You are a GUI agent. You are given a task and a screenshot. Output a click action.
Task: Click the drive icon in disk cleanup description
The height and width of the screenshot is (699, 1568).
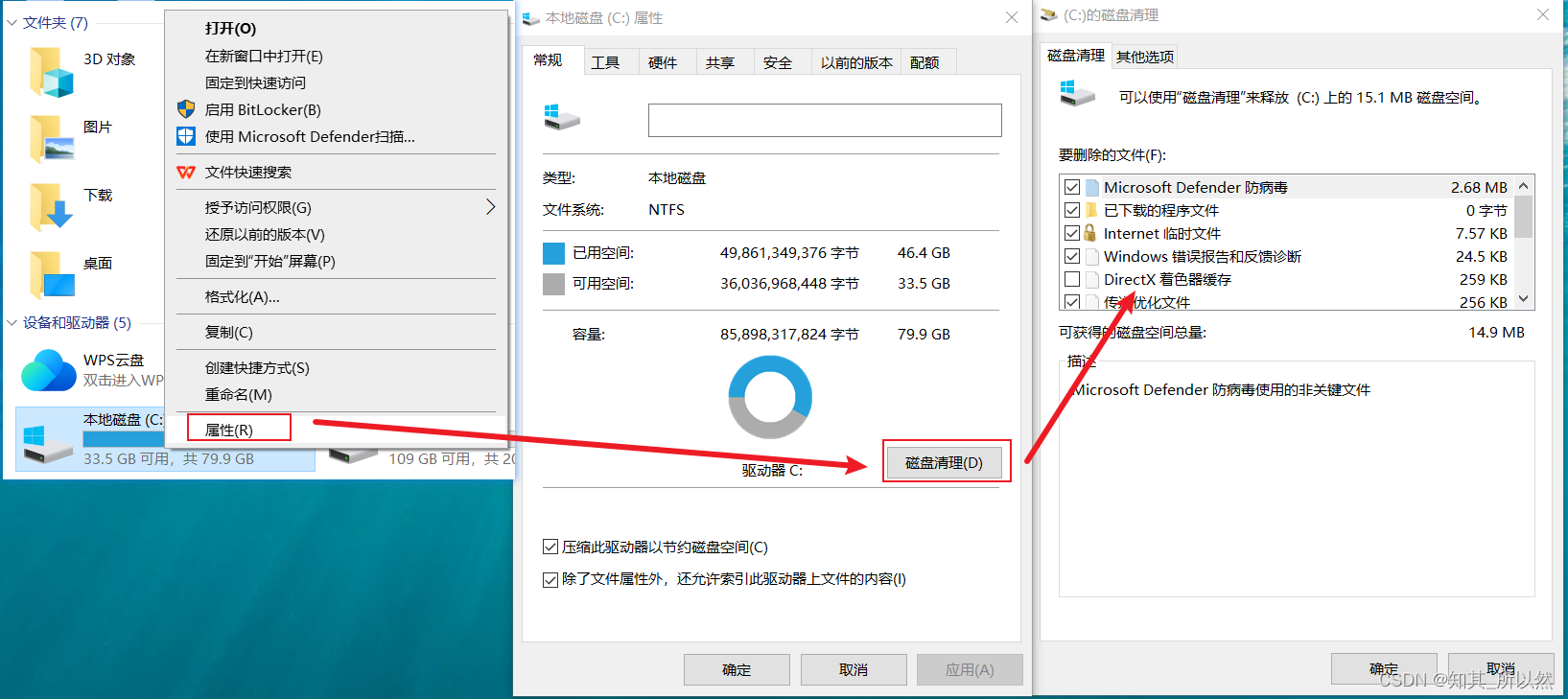1077,93
